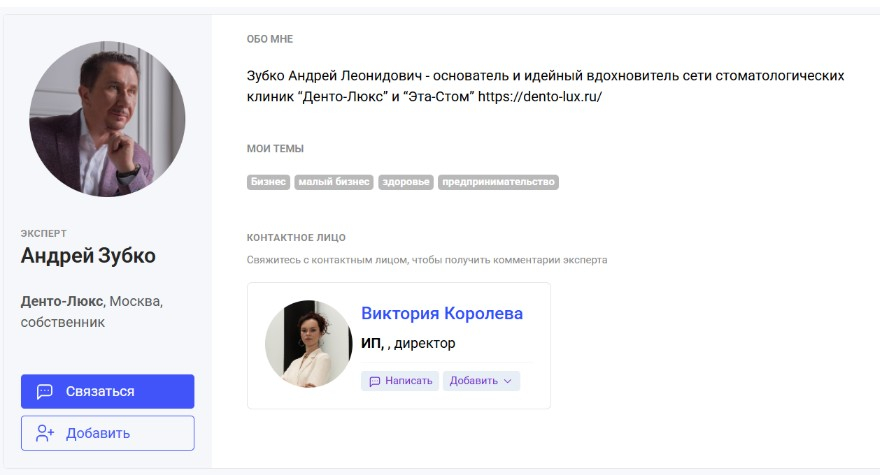Open the Виктория Королева profile link
This screenshot has height=475, width=880.
tap(442, 313)
